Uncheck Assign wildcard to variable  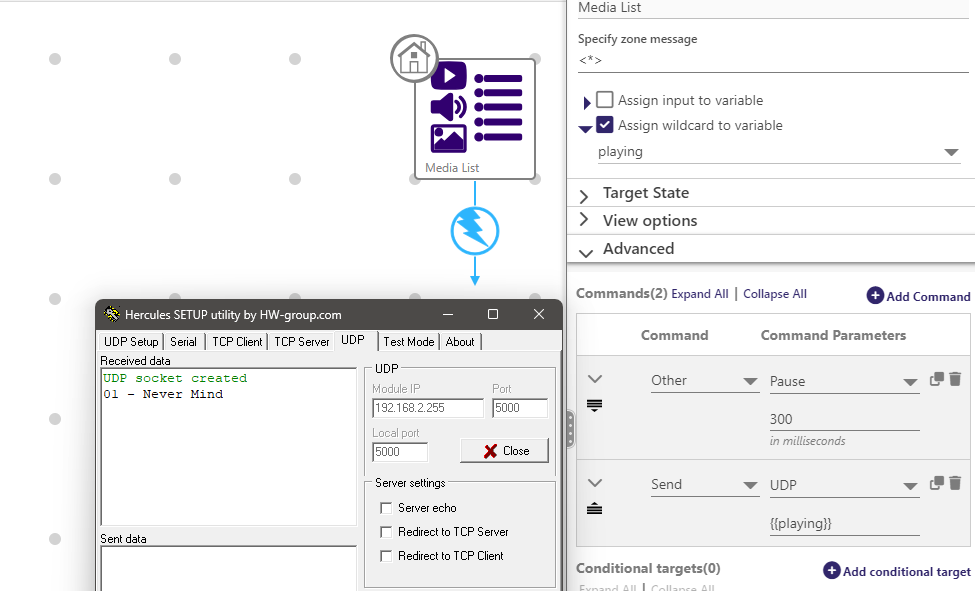[605, 125]
